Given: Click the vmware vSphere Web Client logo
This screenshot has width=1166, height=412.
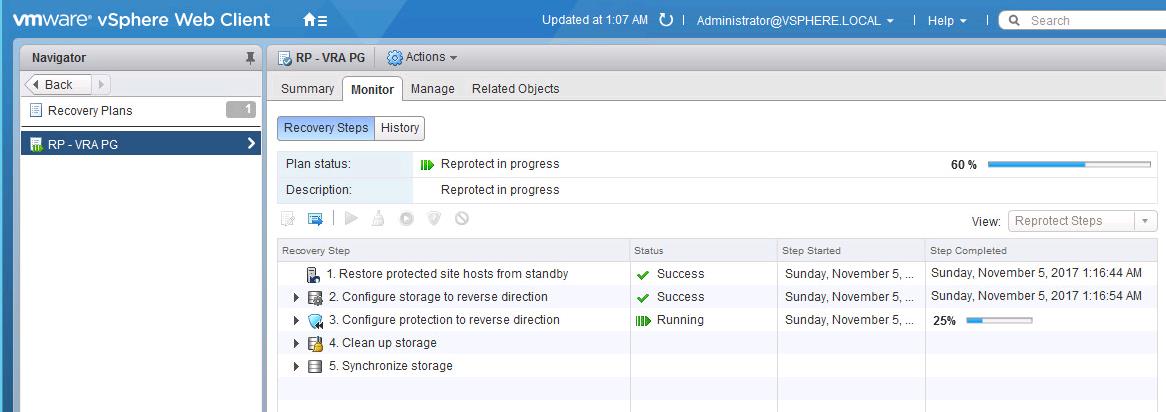Looking at the screenshot, I should pos(141,20).
